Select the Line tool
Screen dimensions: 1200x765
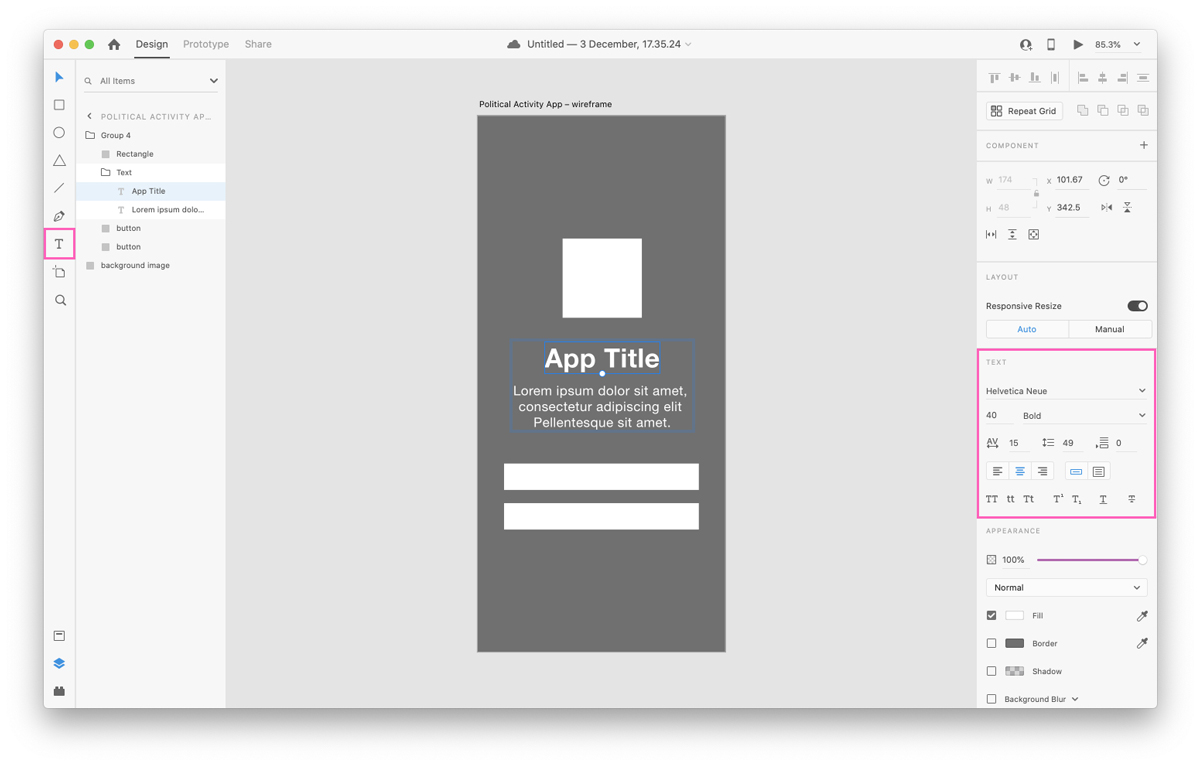[59, 188]
